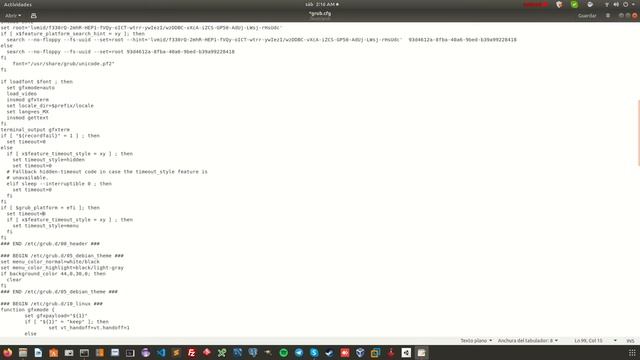Click the Ln 99, Col 15 position indicator
Screen dimensions: 640x360
(x=588, y=340)
